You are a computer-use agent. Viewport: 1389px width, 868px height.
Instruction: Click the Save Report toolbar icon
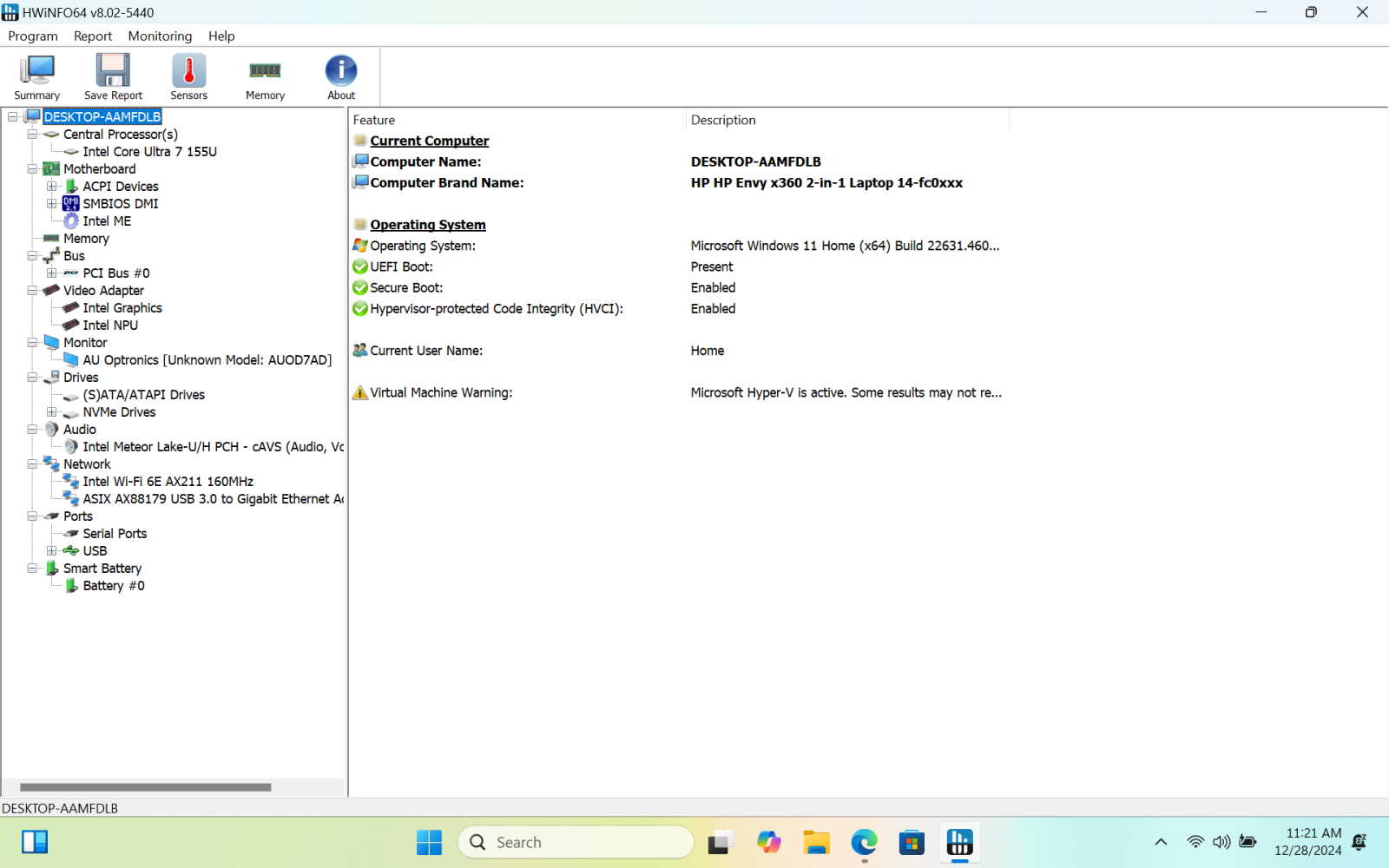(112, 76)
